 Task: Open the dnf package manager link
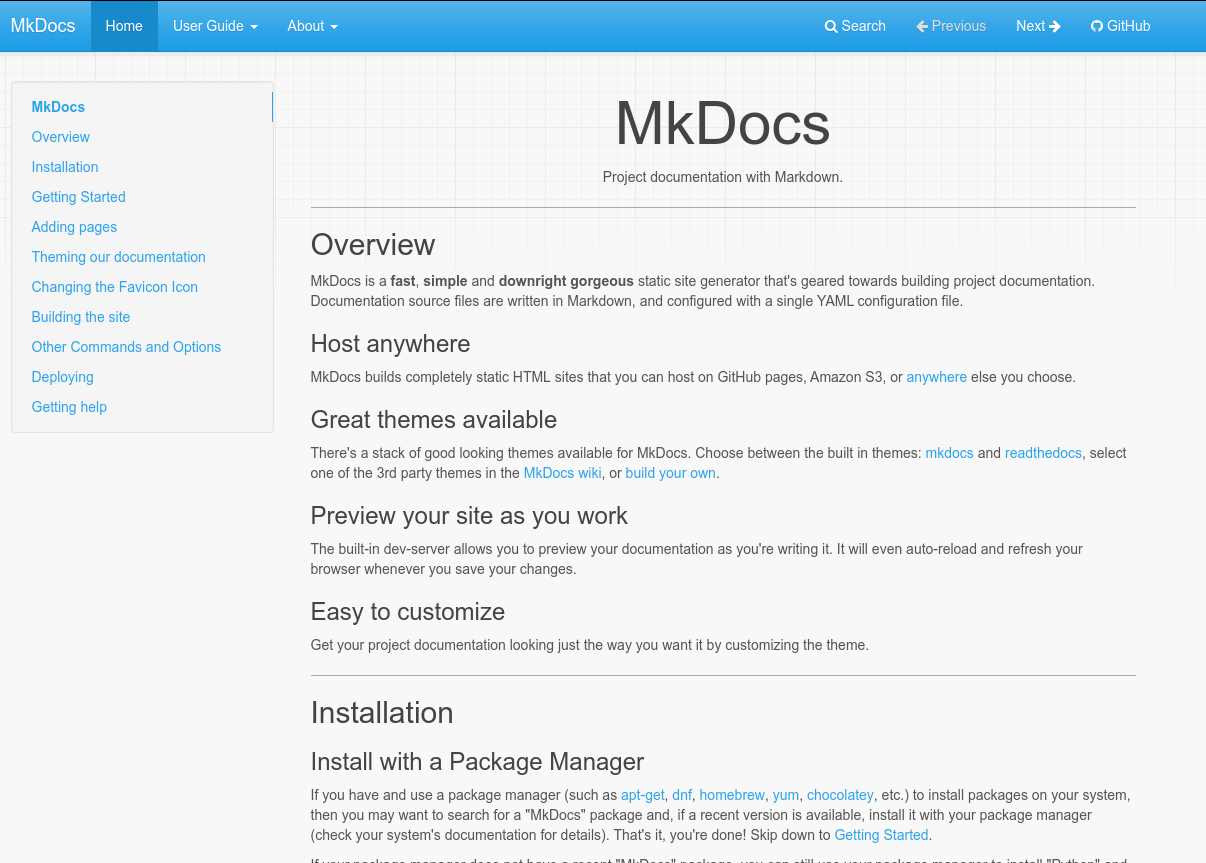682,795
